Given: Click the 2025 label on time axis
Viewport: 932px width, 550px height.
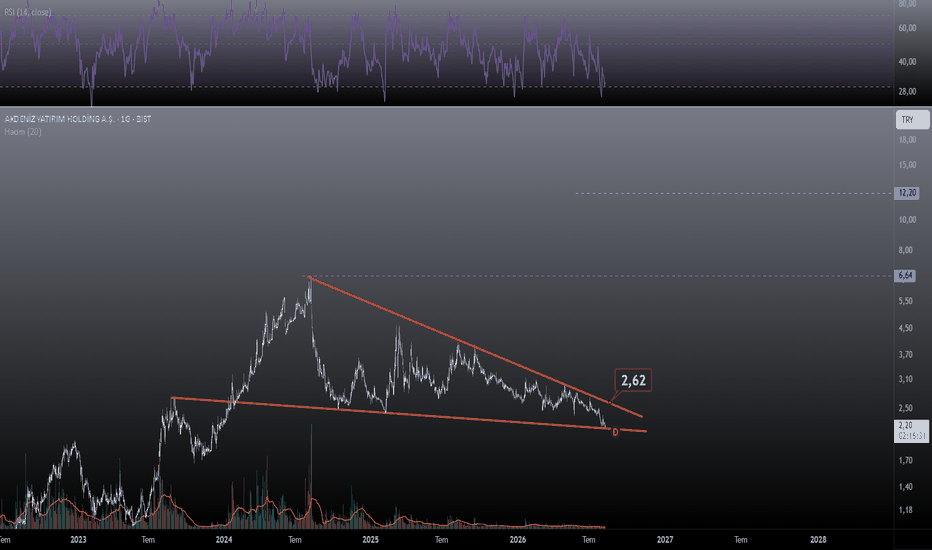Looking at the screenshot, I should tap(370, 539).
